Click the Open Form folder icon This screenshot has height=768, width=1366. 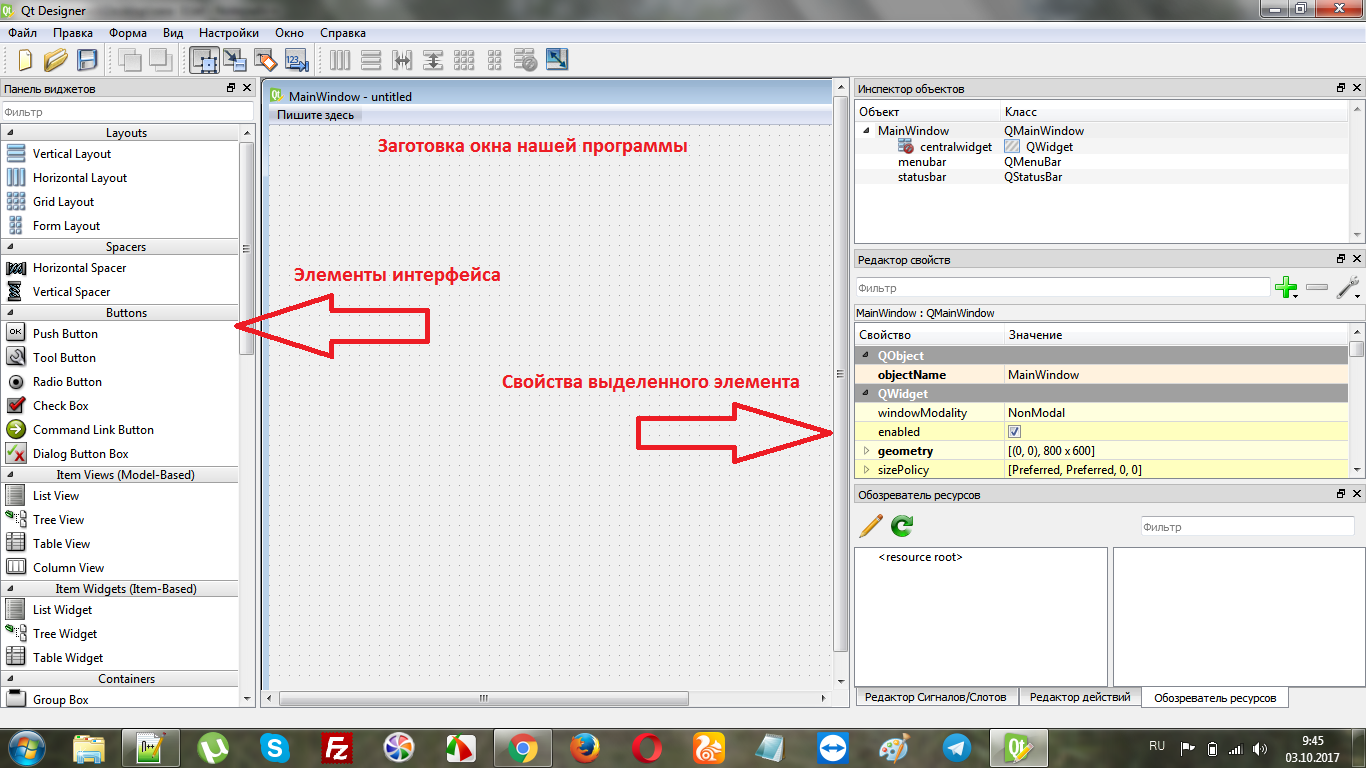pyautogui.click(x=56, y=60)
